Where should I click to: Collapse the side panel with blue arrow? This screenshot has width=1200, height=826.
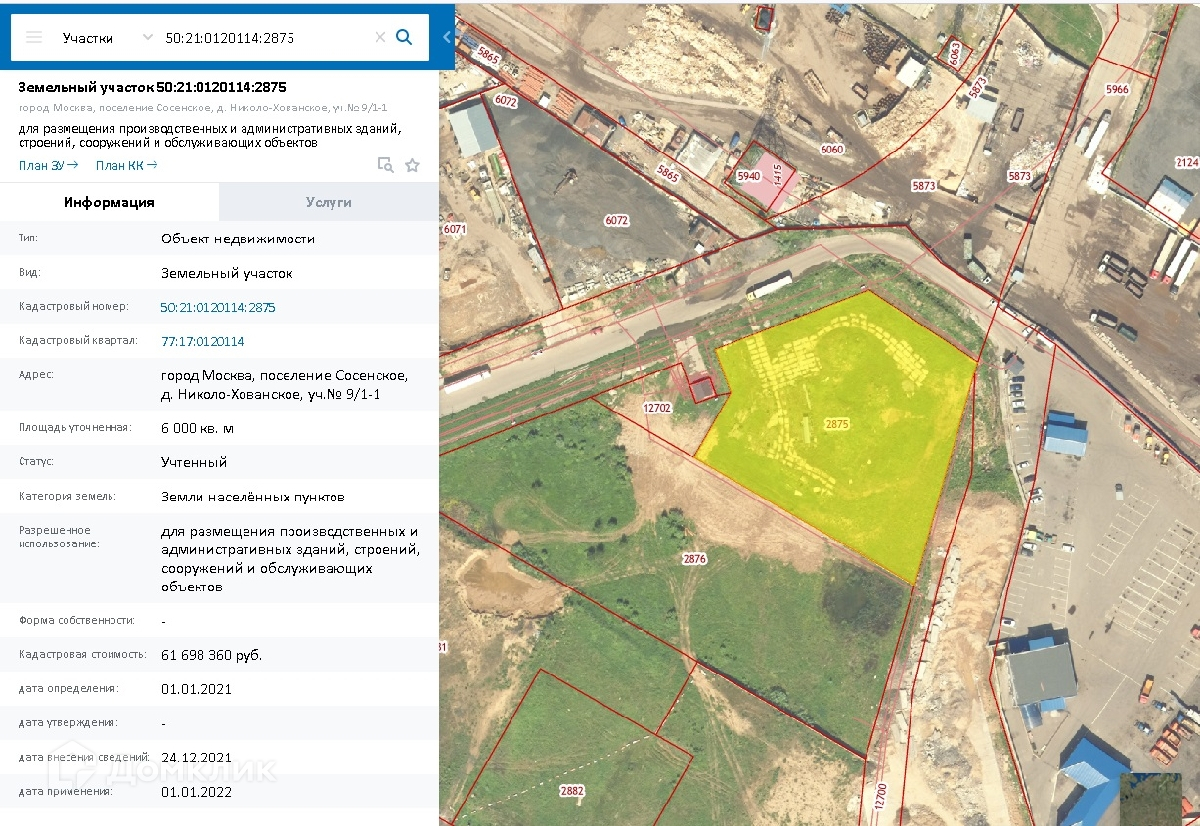point(446,37)
